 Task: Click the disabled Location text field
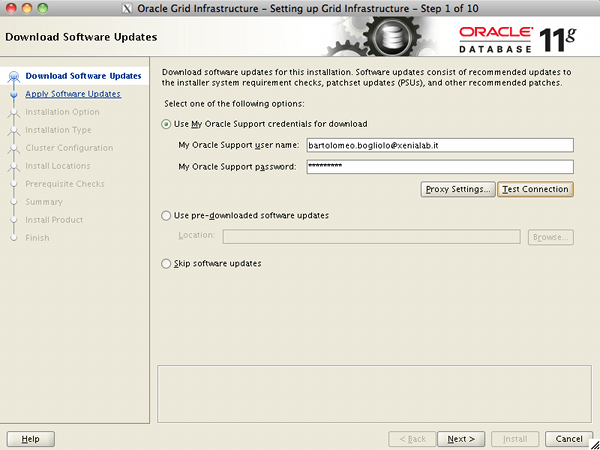click(372, 237)
